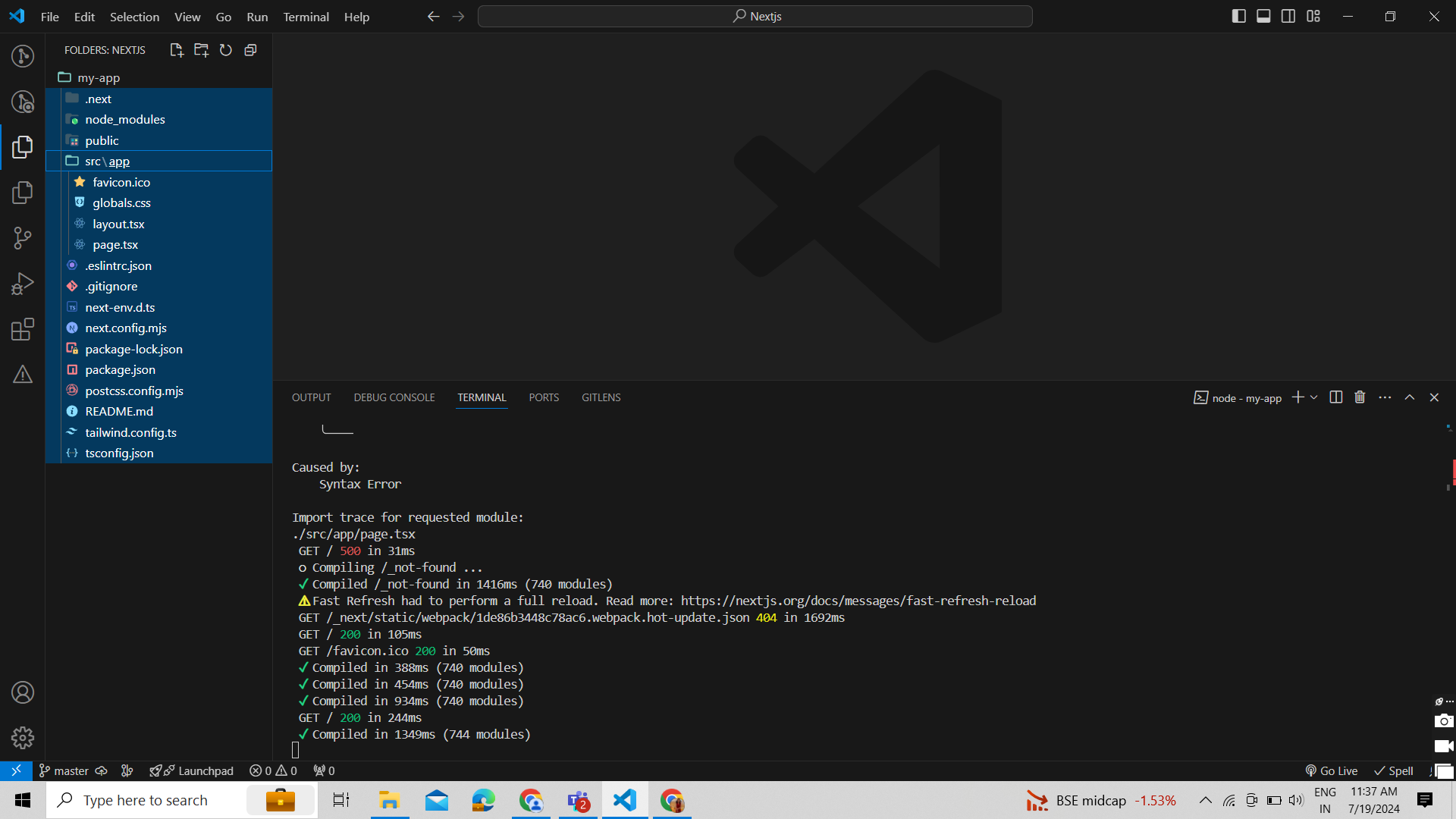Expand public folder
1456x819 pixels.
[158, 140]
